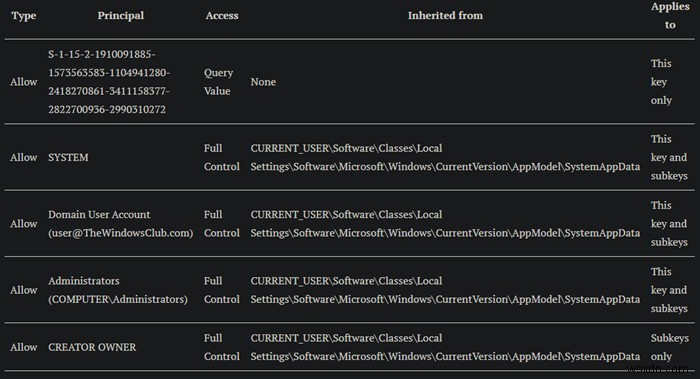Click Allow in the SID principal row
Screen dimensions: 700x379
24,82
